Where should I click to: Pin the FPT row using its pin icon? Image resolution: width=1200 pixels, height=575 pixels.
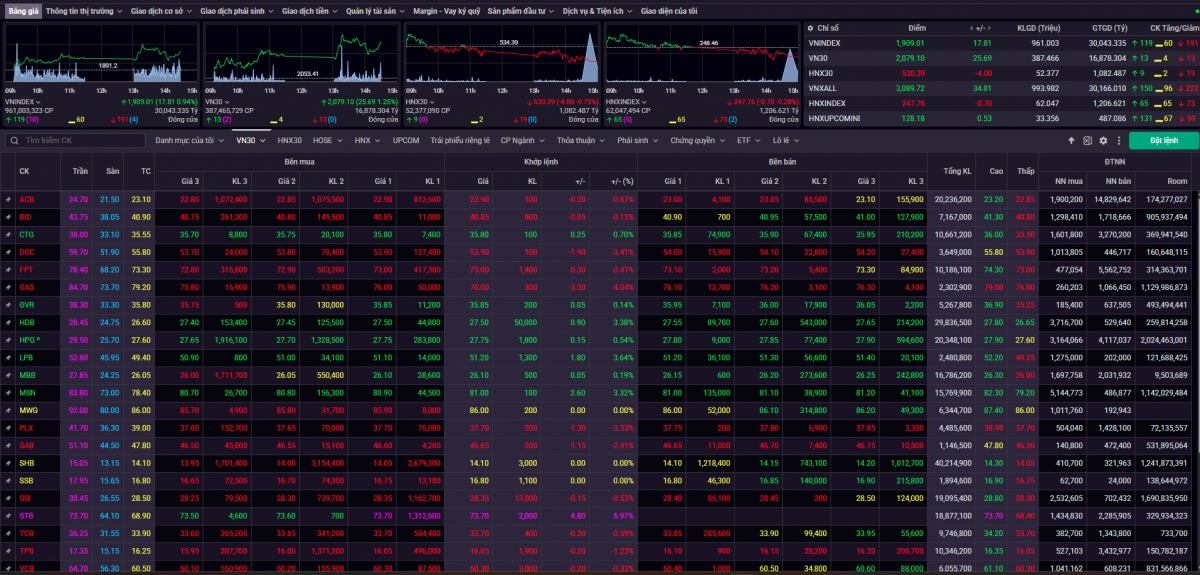coord(8,270)
